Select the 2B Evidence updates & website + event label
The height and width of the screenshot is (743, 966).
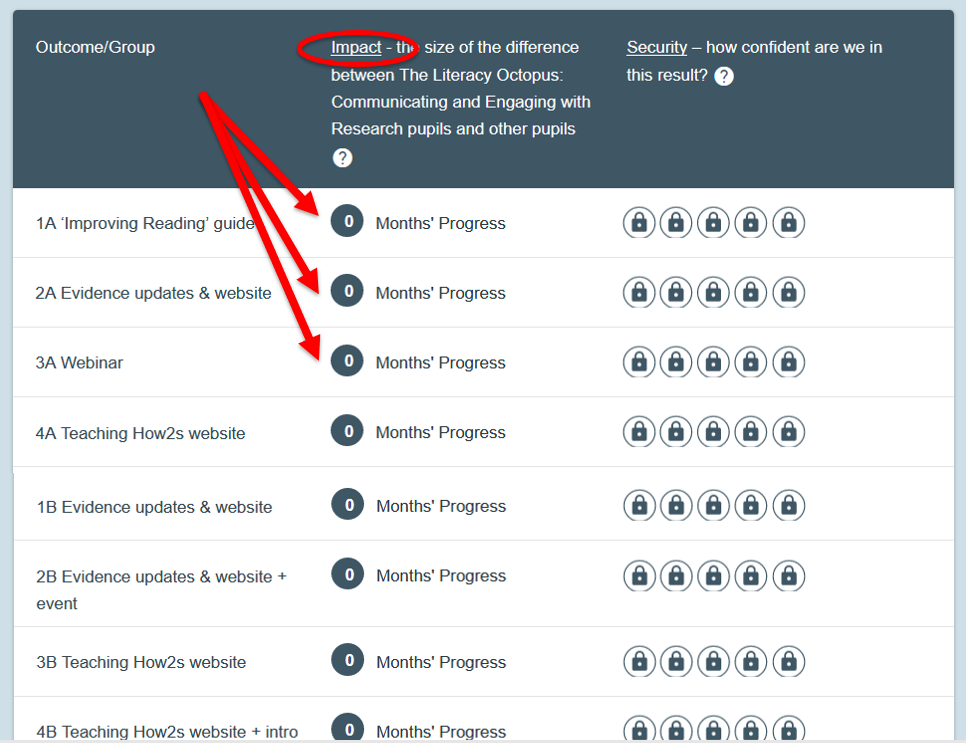click(160, 589)
